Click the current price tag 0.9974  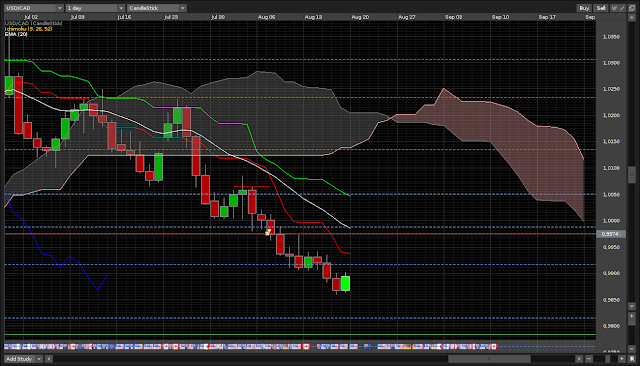[610, 234]
